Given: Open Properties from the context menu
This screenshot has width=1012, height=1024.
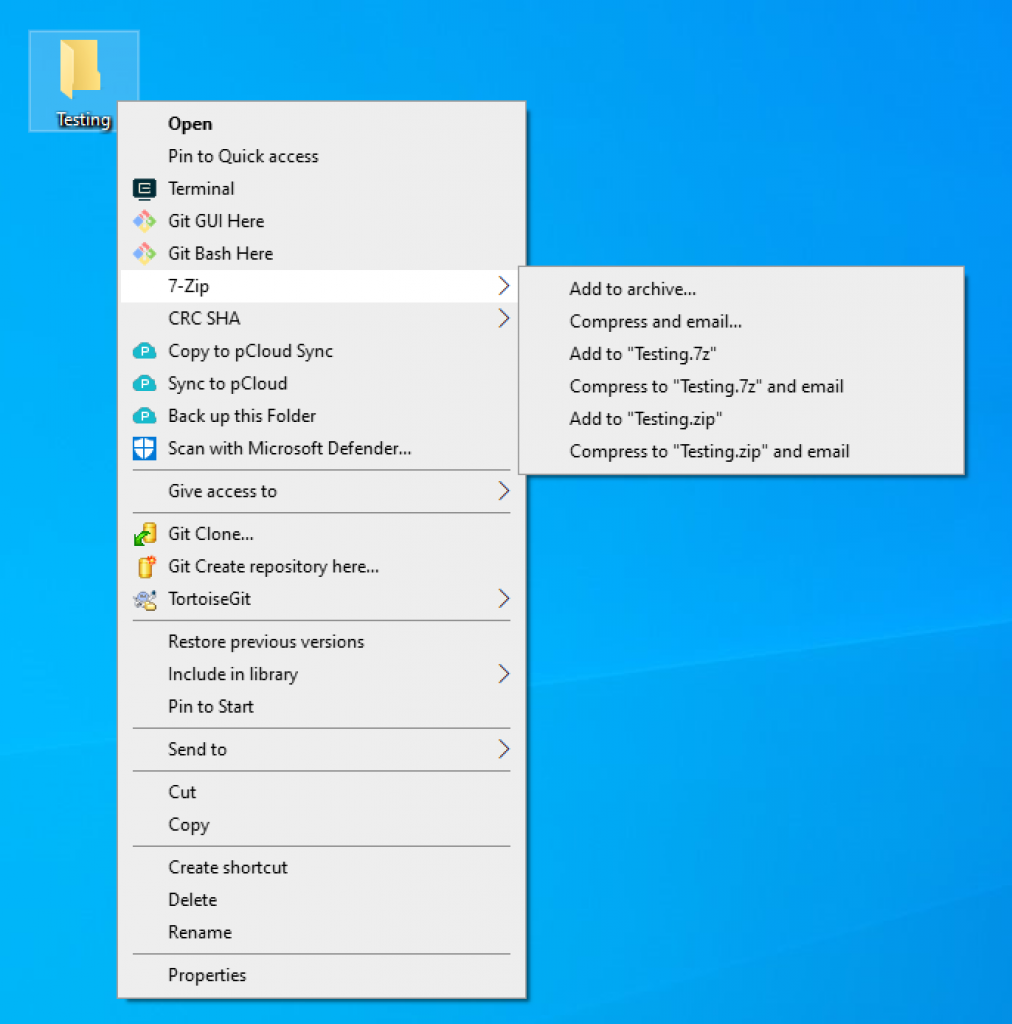Looking at the screenshot, I should point(322,975).
